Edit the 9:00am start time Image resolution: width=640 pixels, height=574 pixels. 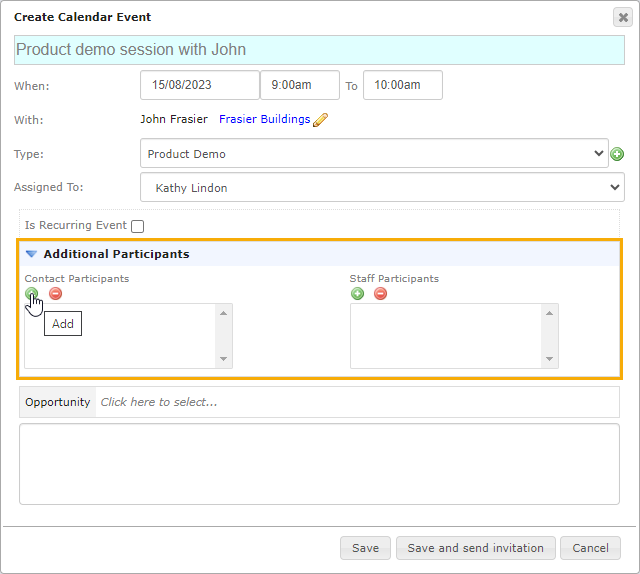pyautogui.click(x=300, y=85)
